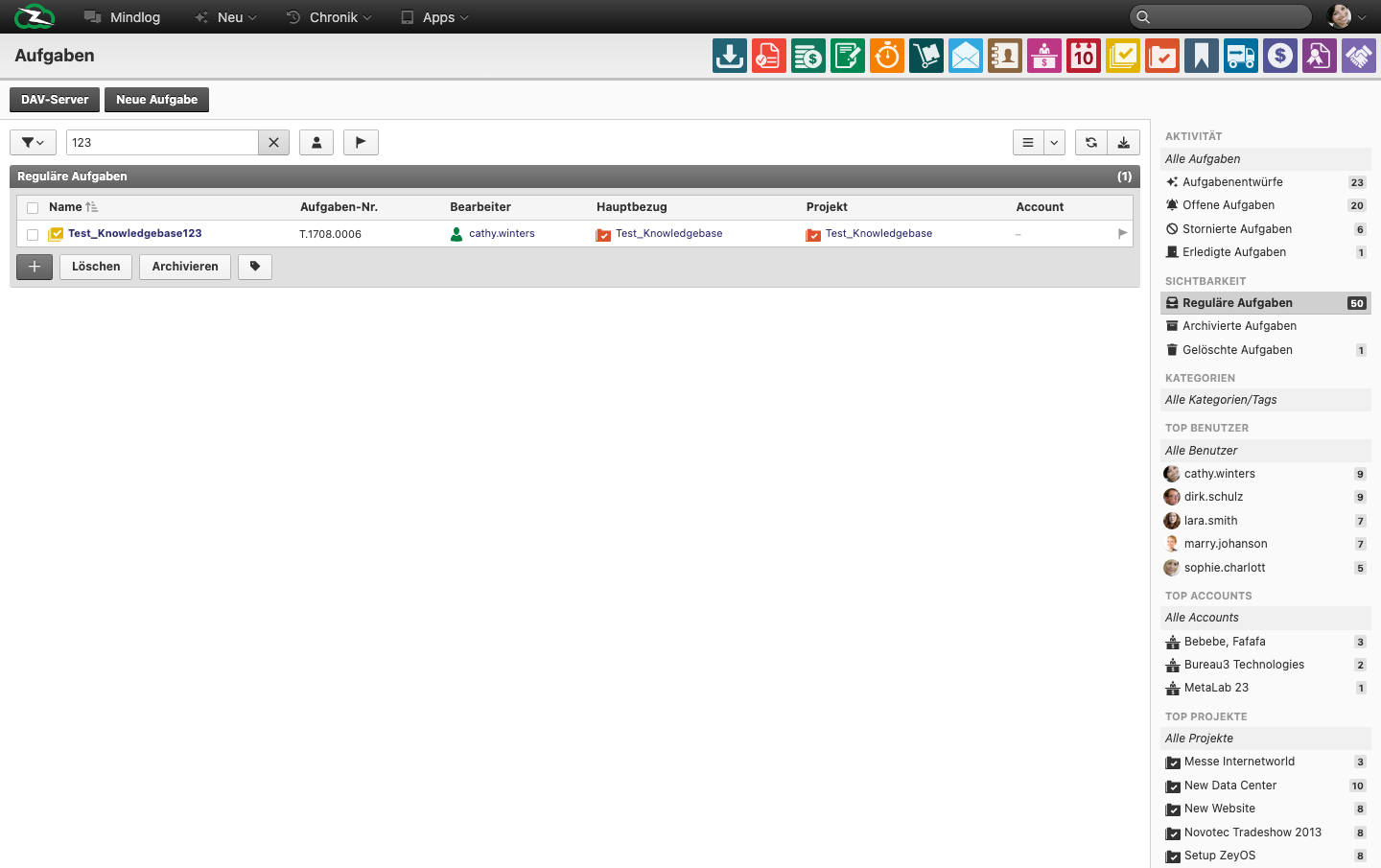The height and width of the screenshot is (868, 1381).
Task: Click the plus add-row button
Action: click(x=35, y=267)
